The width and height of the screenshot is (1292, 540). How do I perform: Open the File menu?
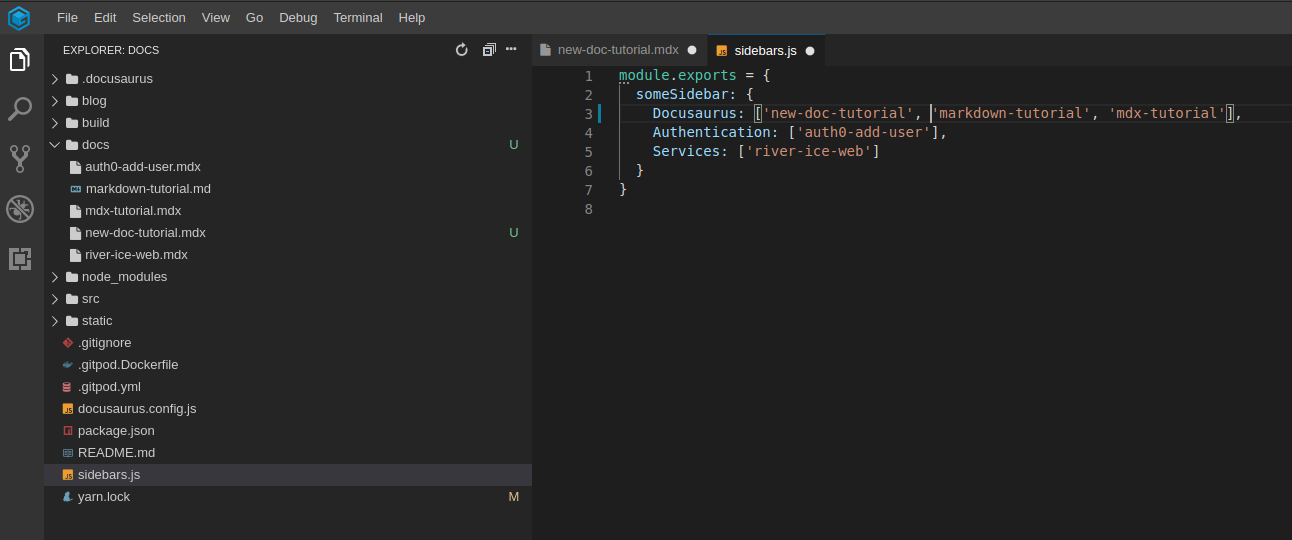tap(67, 18)
